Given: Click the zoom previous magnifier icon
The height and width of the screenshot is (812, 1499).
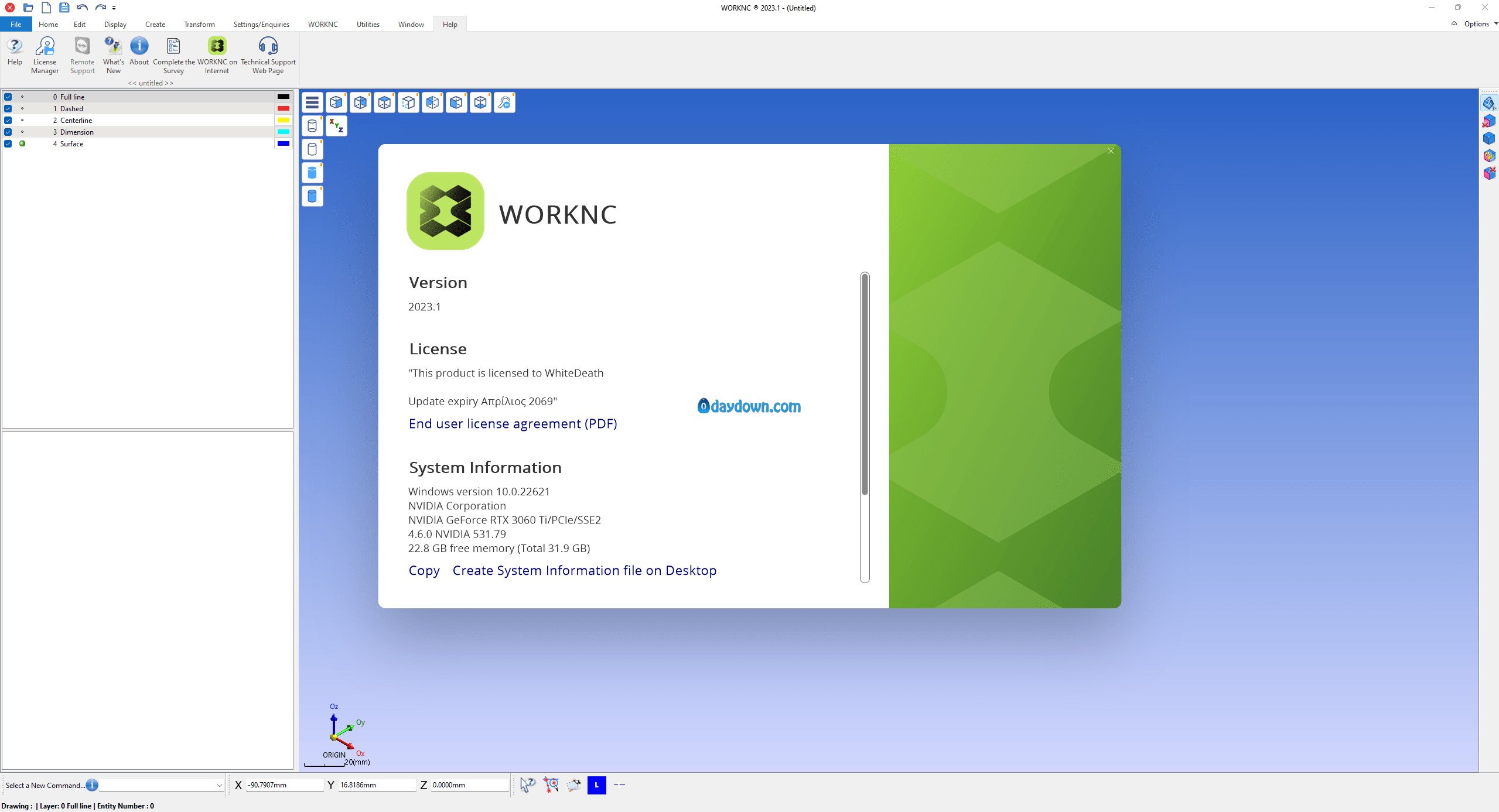Looking at the screenshot, I should pyautogui.click(x=504, y=102).
